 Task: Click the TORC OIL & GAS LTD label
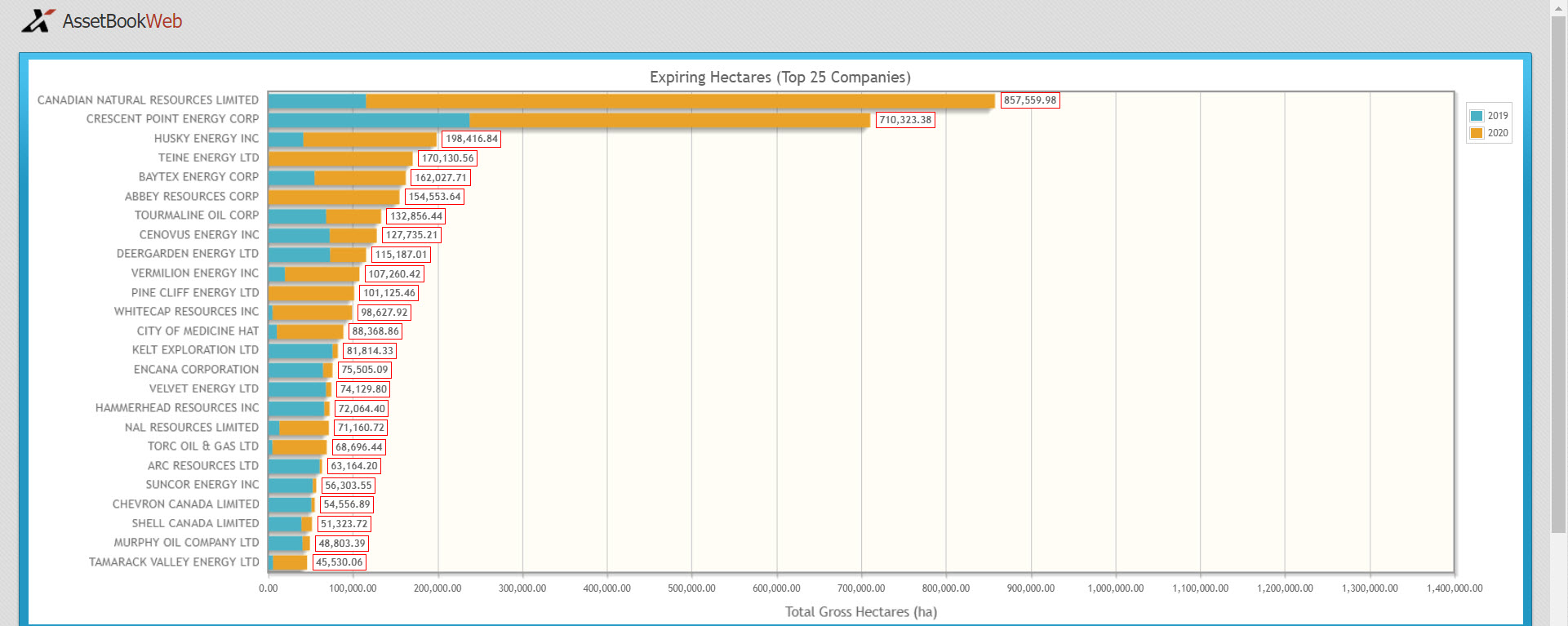pos(203,446)
